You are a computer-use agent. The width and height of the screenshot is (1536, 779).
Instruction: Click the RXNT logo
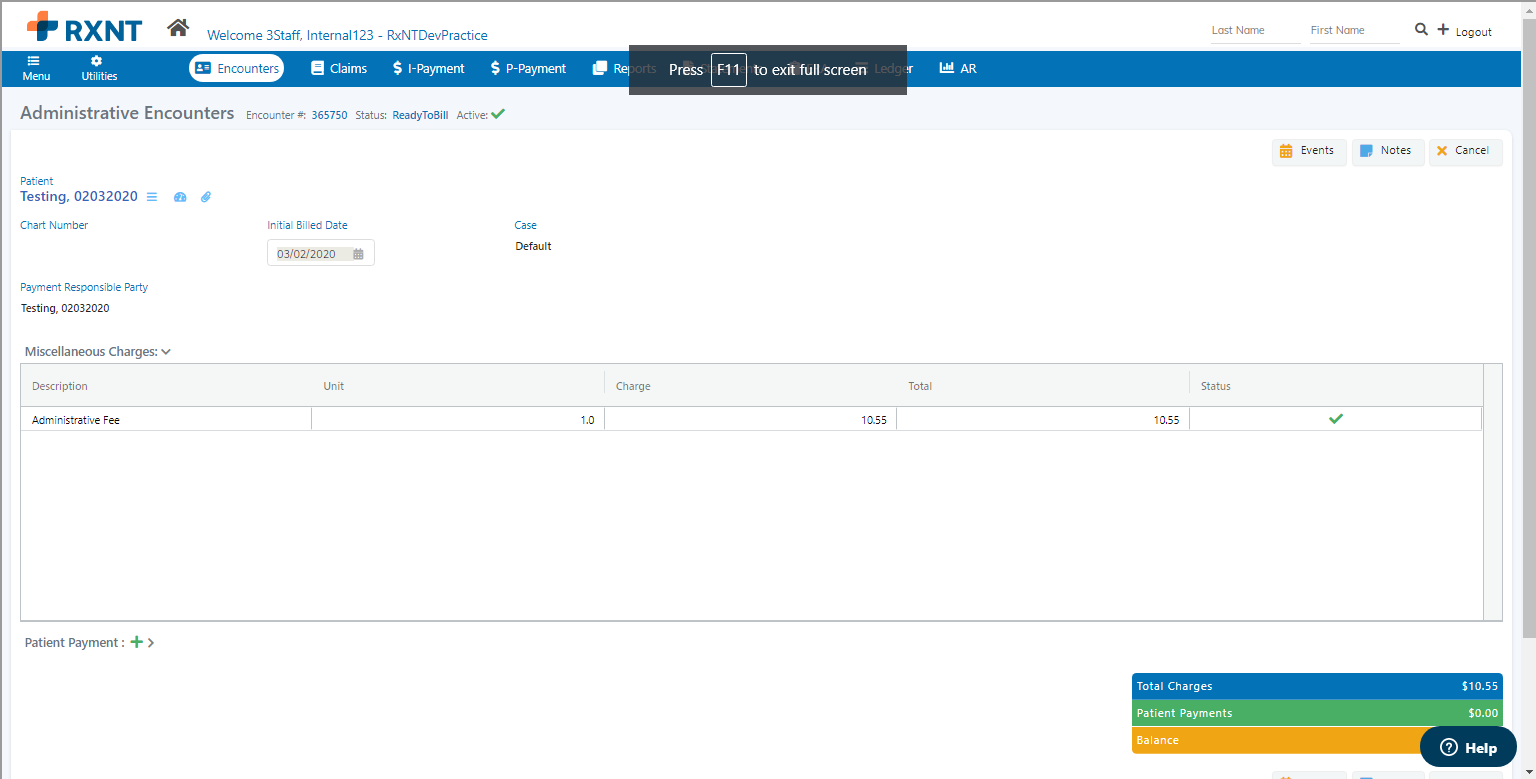click(x=84, y=27)
